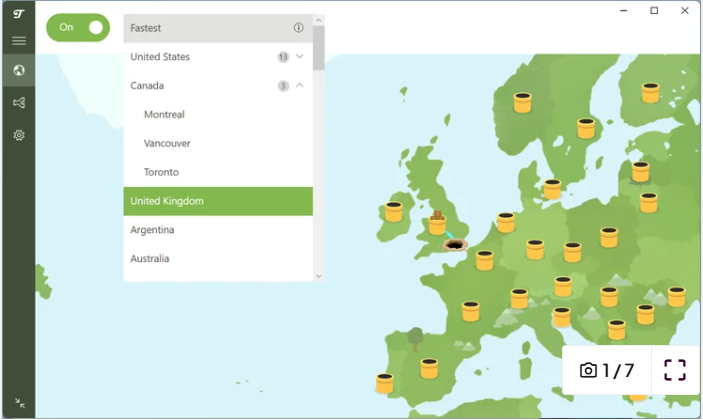Select the Fastest server option

(x=218, y=28)
